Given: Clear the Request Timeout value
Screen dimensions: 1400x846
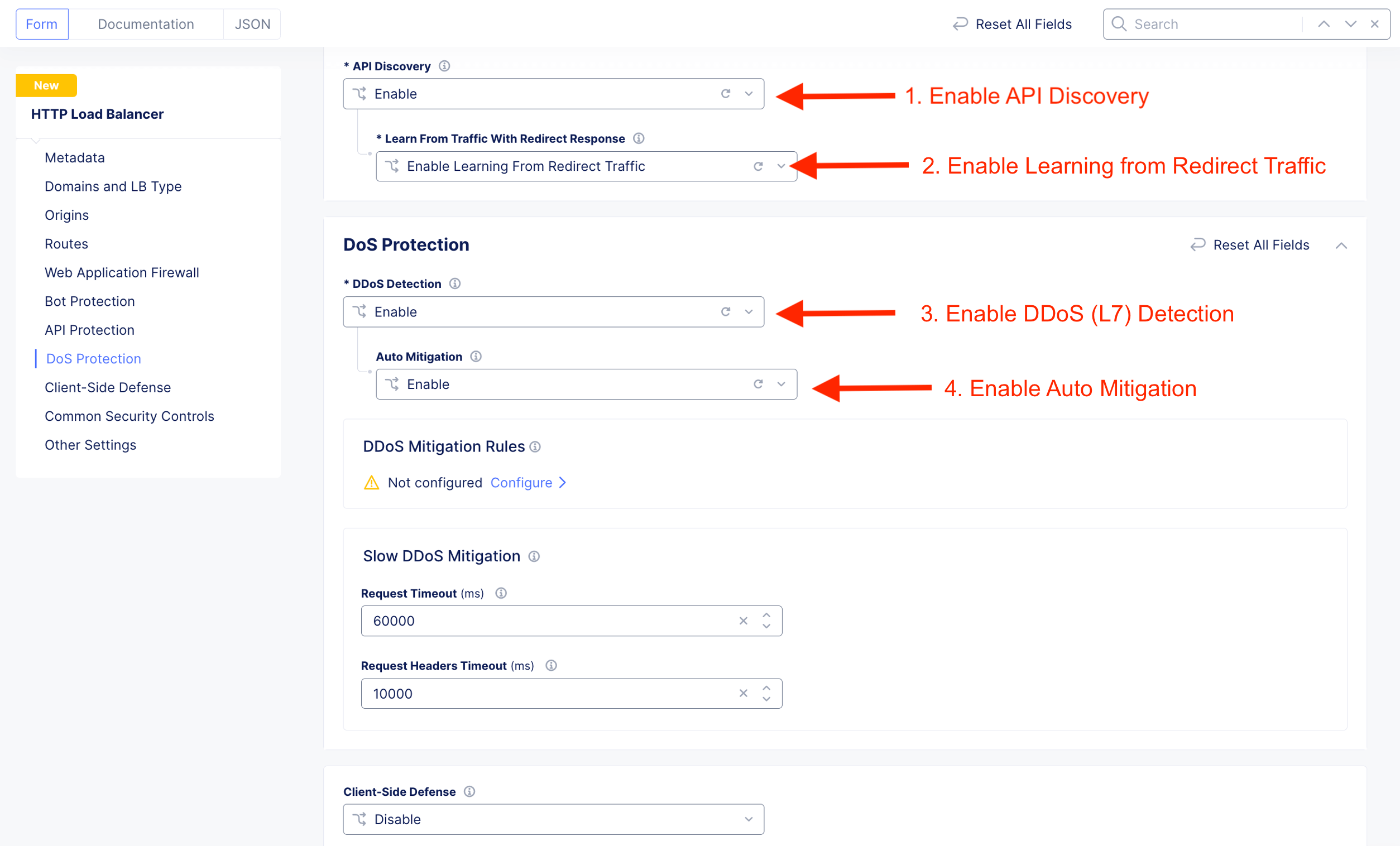Looking at the screenshot, I should click(742, 621).
